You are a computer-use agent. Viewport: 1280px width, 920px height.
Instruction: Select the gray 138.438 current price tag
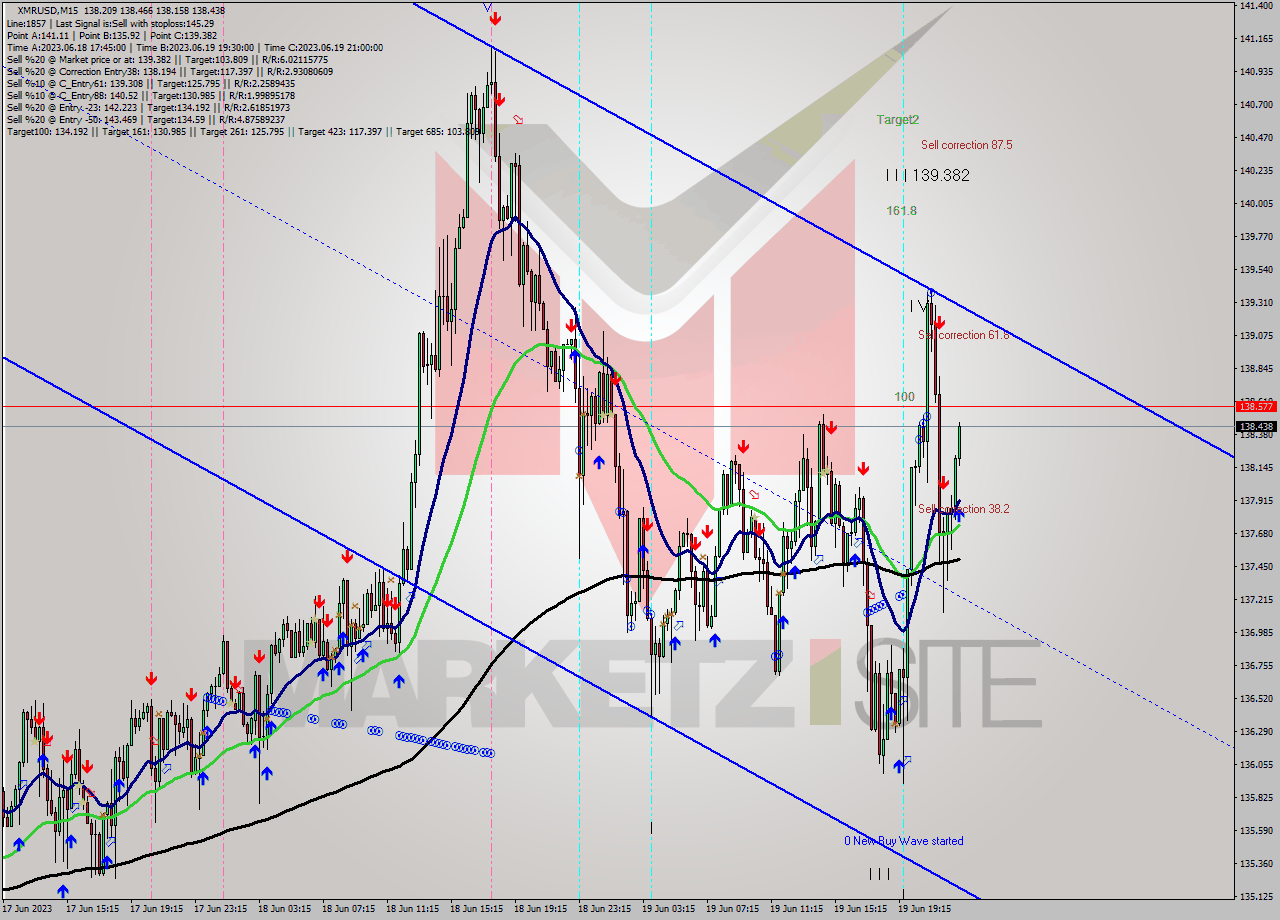click(1255, 427)
